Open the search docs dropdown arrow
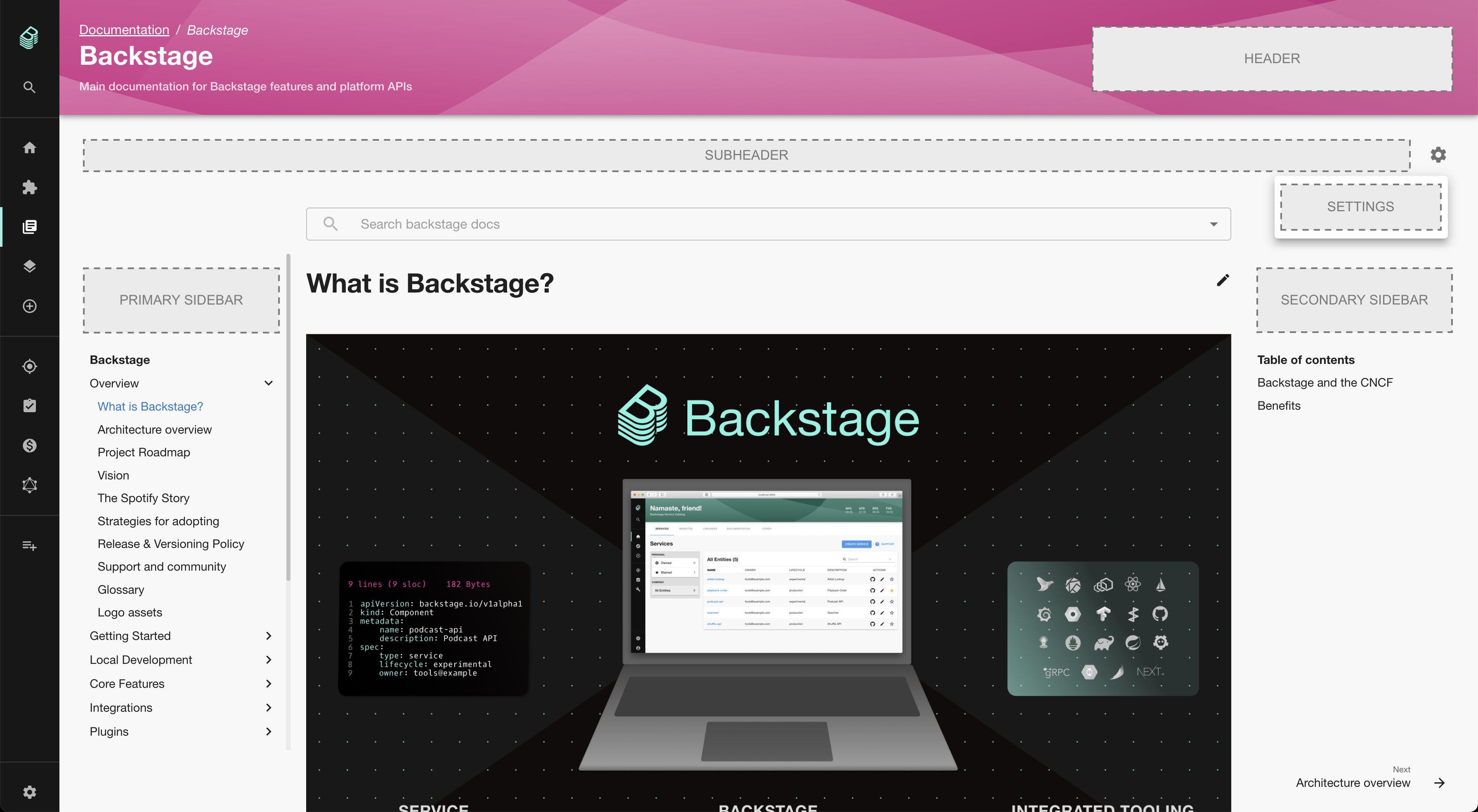Screen dimensions: 1478x812 1214,224
